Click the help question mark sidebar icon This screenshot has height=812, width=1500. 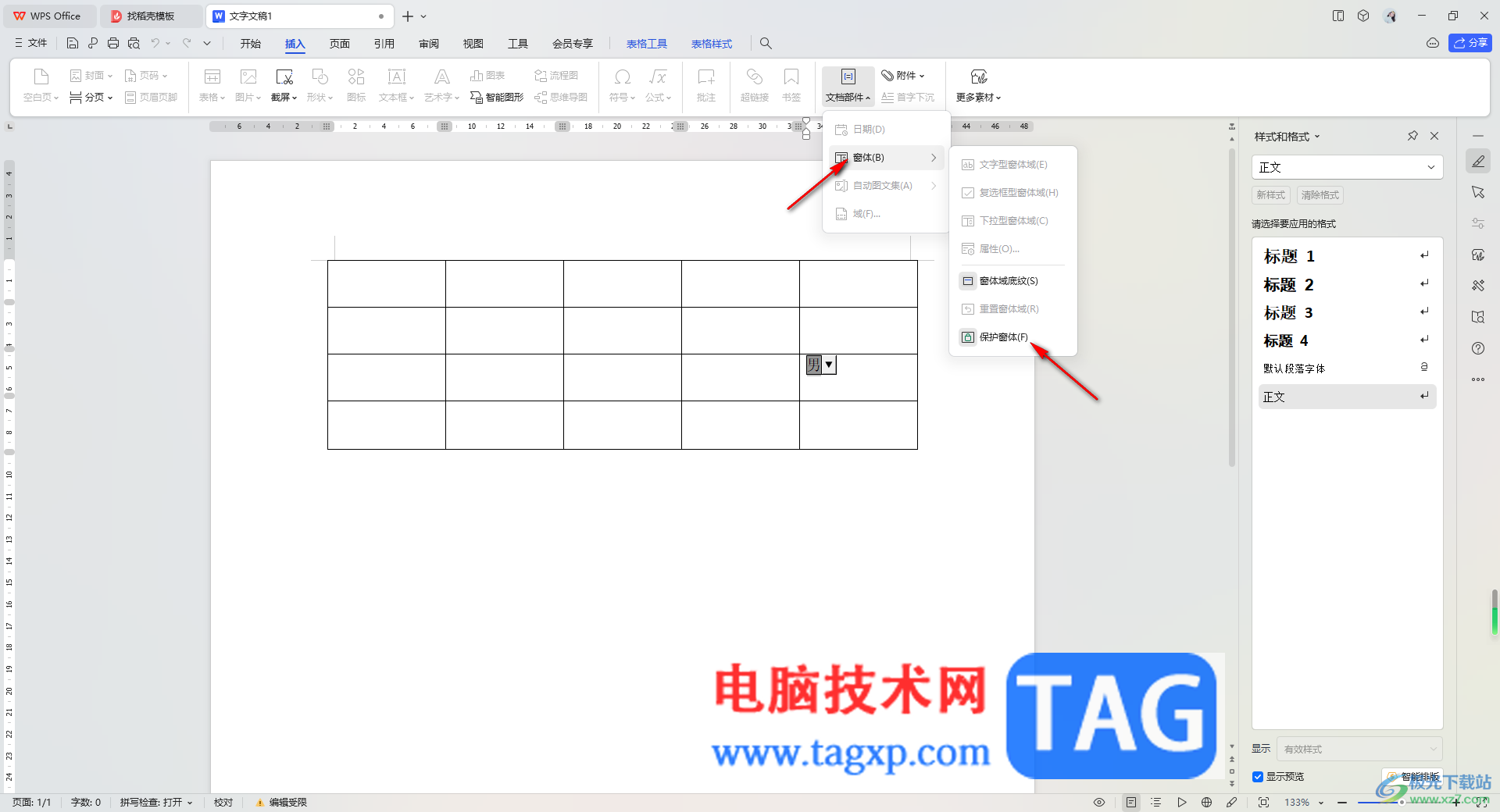click(x=1478, y=348)
